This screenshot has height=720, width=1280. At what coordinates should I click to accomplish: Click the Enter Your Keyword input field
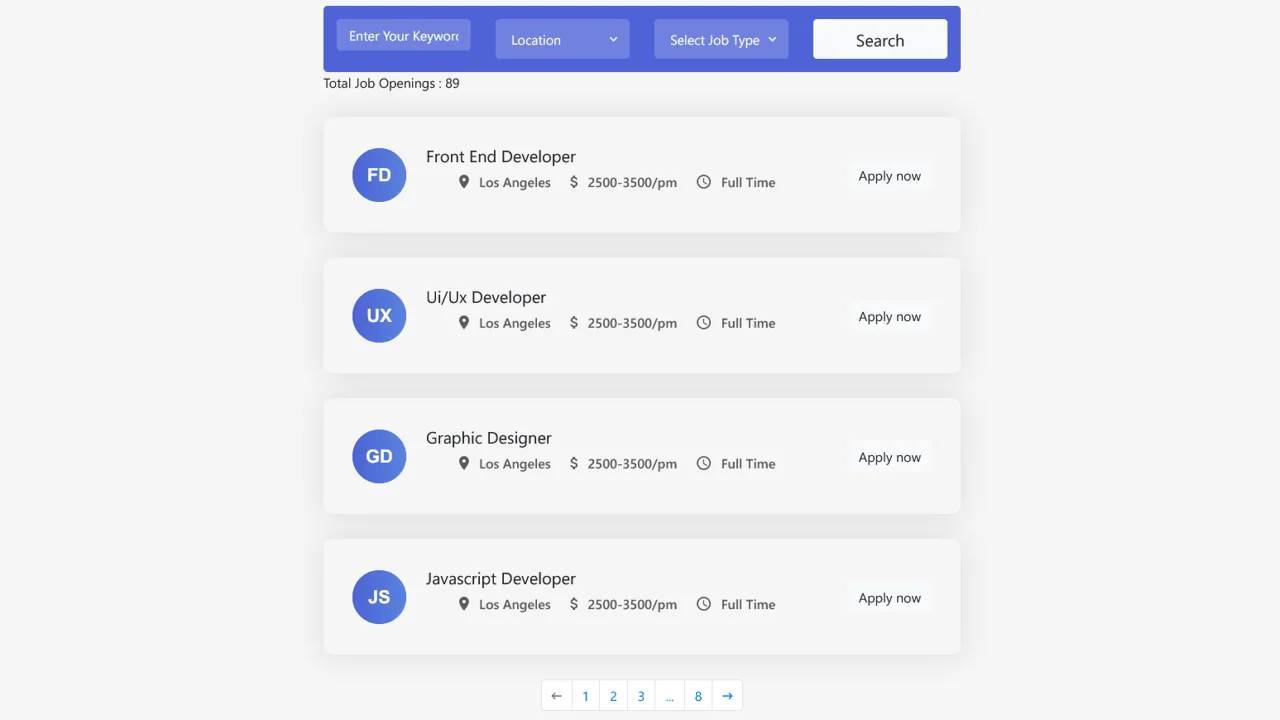click(x=403, y=34)
